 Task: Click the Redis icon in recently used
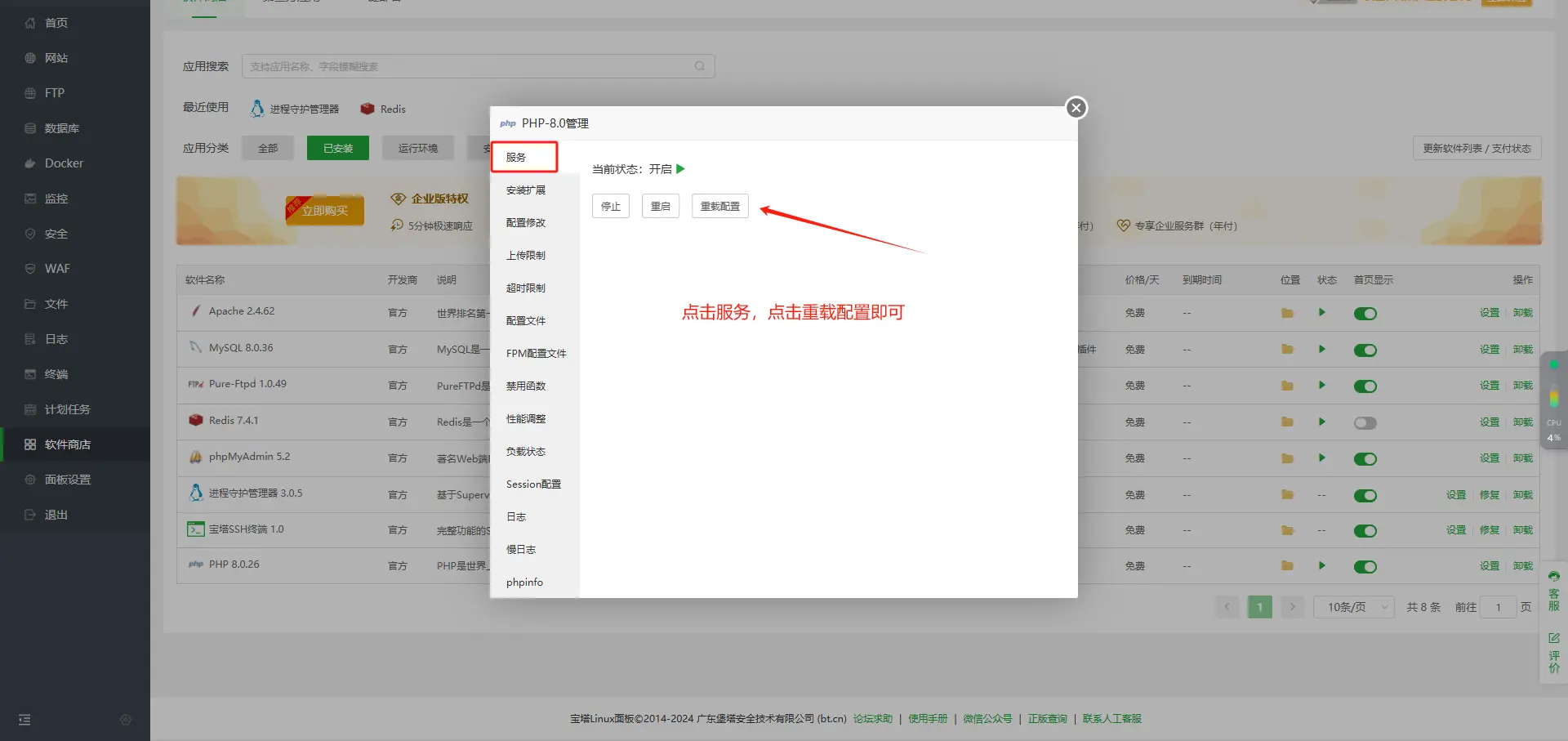point(367,109)
